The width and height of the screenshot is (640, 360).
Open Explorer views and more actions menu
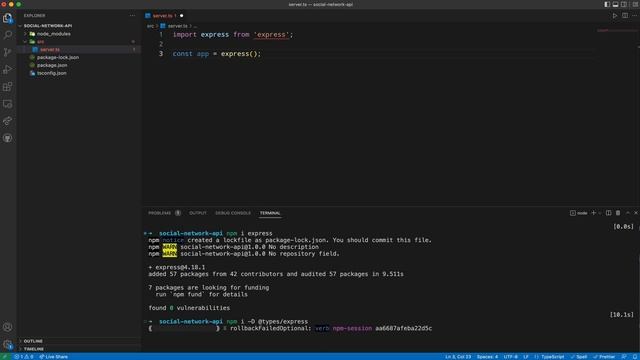(x=132, y=16)
